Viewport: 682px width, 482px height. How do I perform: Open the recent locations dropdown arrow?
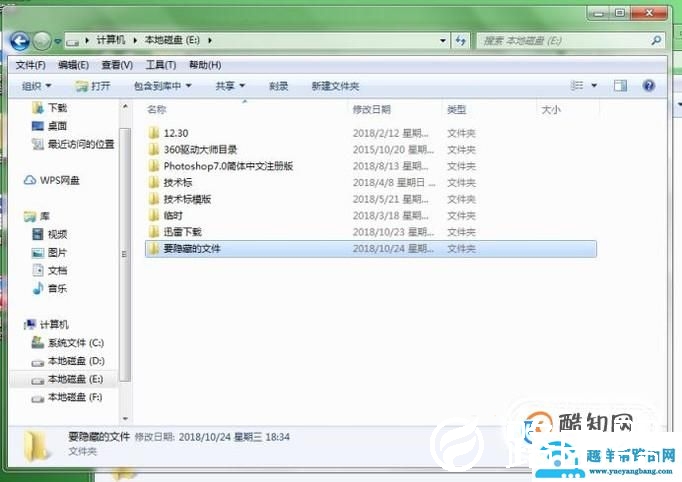(57, 42)
